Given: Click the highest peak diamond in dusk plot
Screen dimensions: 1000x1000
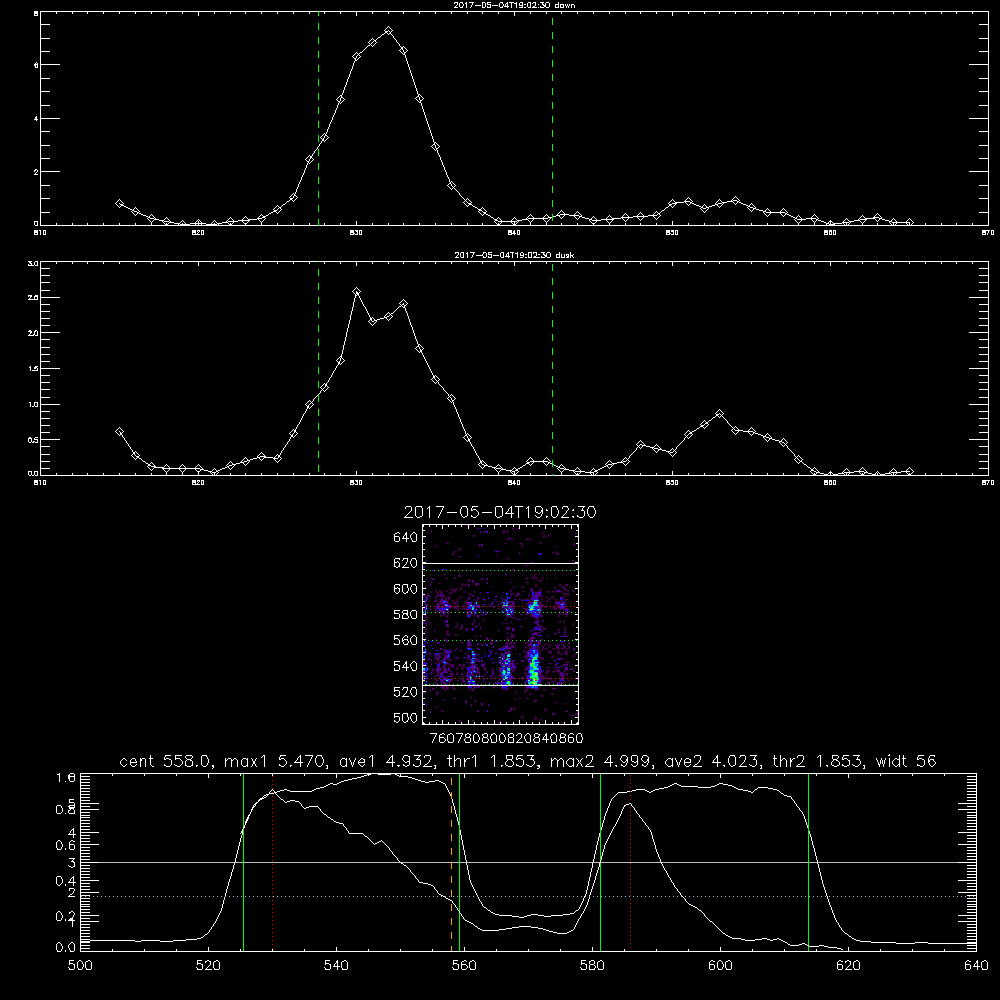Looking at the screenshot, I should click(357, 292).
